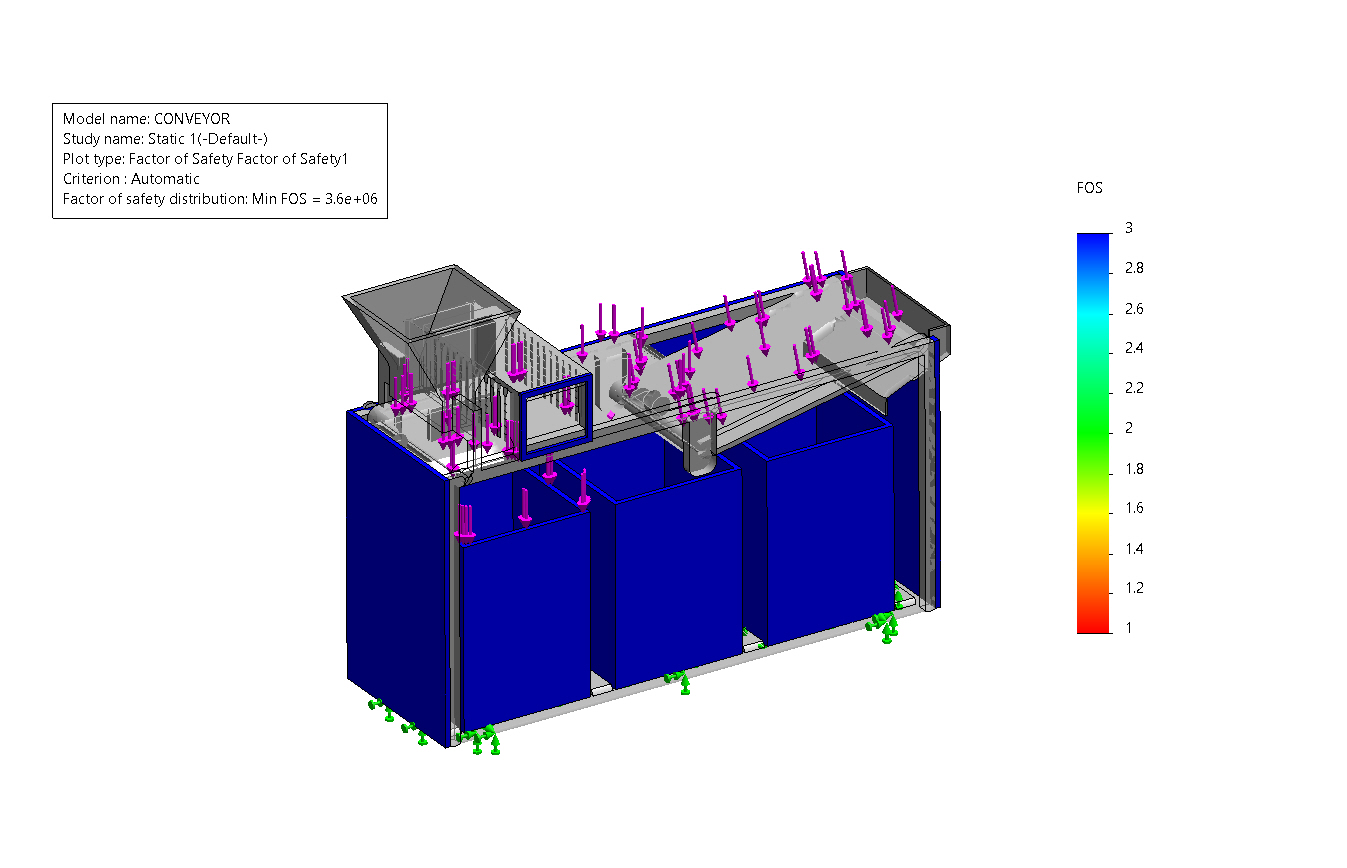1347x868 pixels.
Task: Click the FOS color gradient legend bar
Action: click(1094, 433)
